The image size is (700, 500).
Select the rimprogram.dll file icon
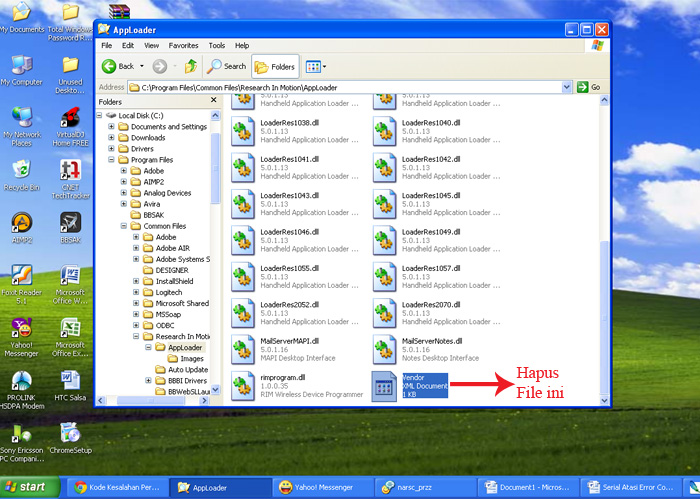[244, 385]
